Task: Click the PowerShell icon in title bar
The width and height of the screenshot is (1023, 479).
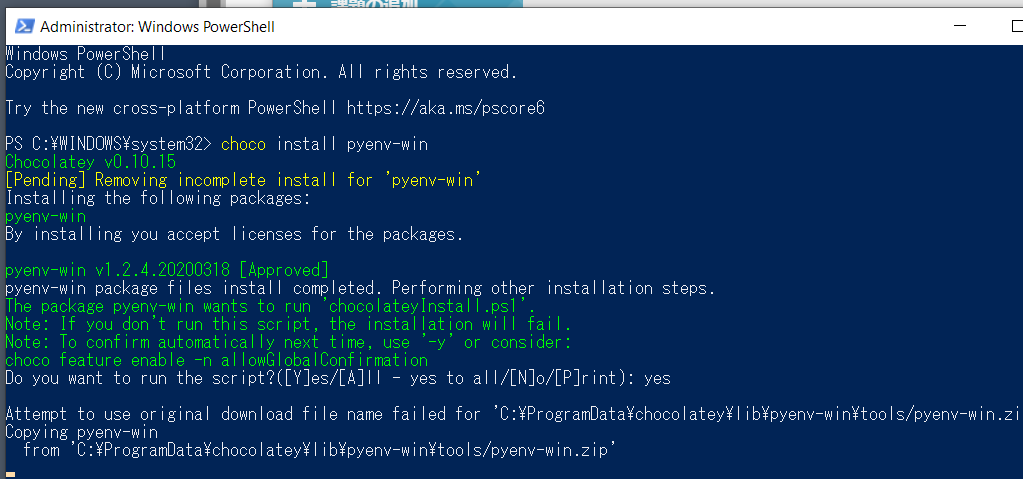Action: (x=25, y=26)
